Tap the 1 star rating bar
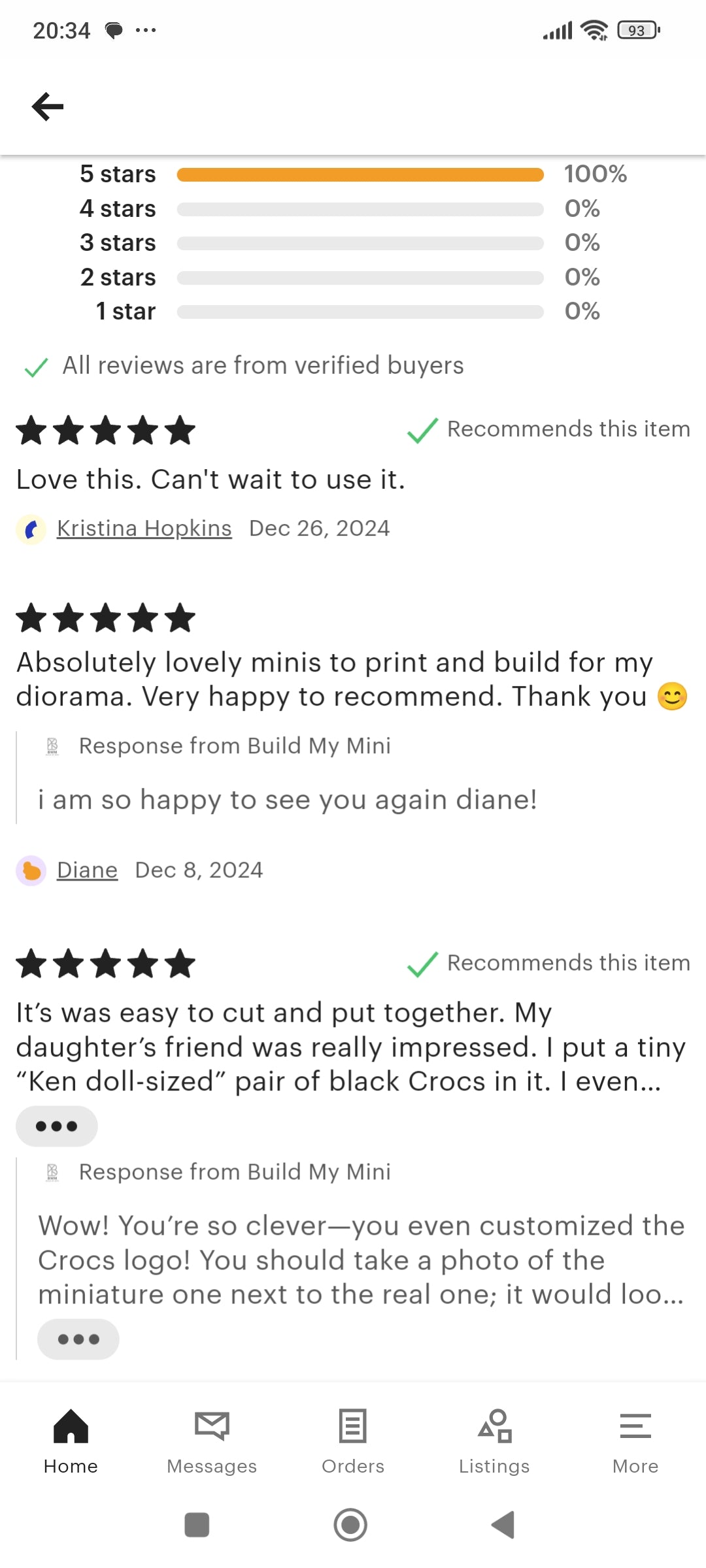This screenshot has height=1568, width=706. point(360,312)
